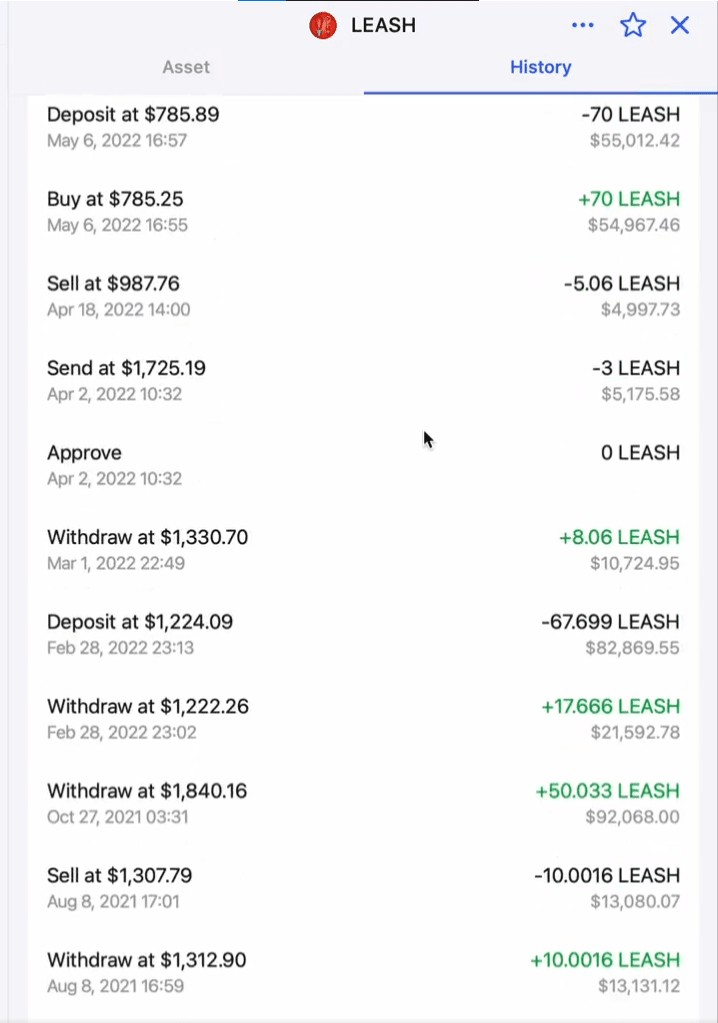The height and width of the screenshot is (1023, 718).
Task: Favorite LEASH with the star icon
Action: (x=633, y=25)
